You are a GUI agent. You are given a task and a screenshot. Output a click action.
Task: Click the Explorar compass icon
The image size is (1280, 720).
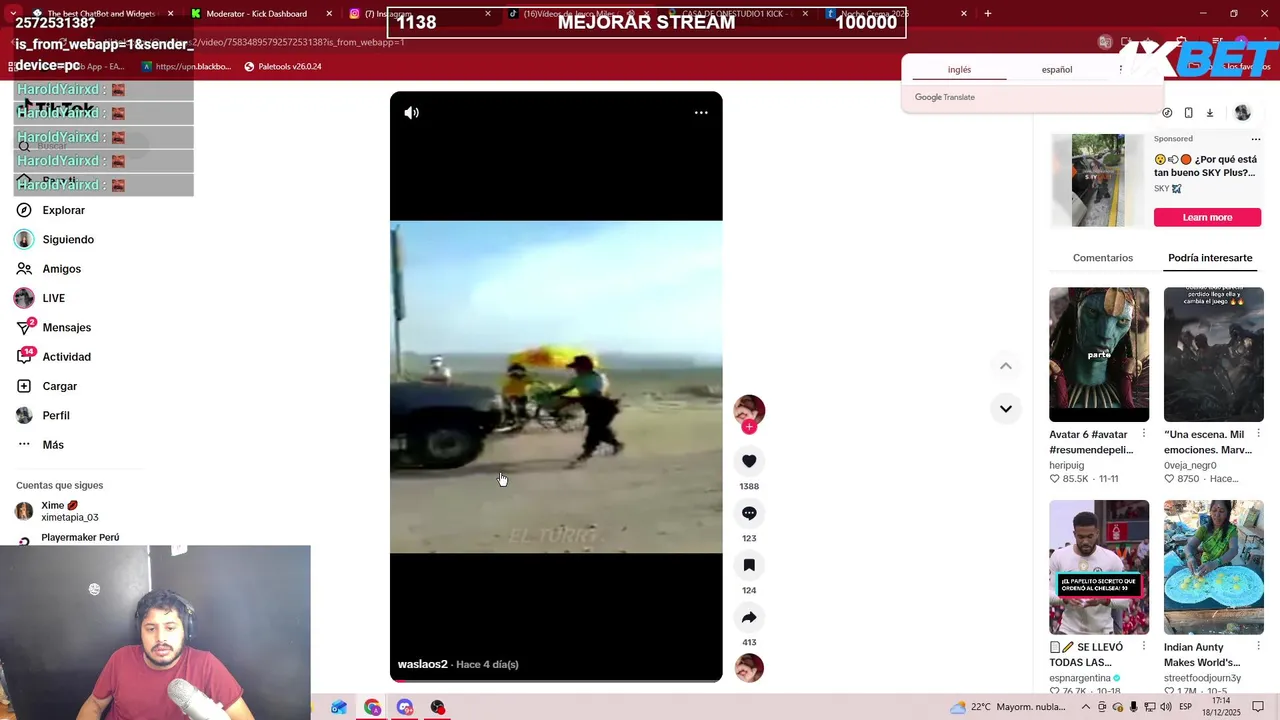(x=24, y=210)
